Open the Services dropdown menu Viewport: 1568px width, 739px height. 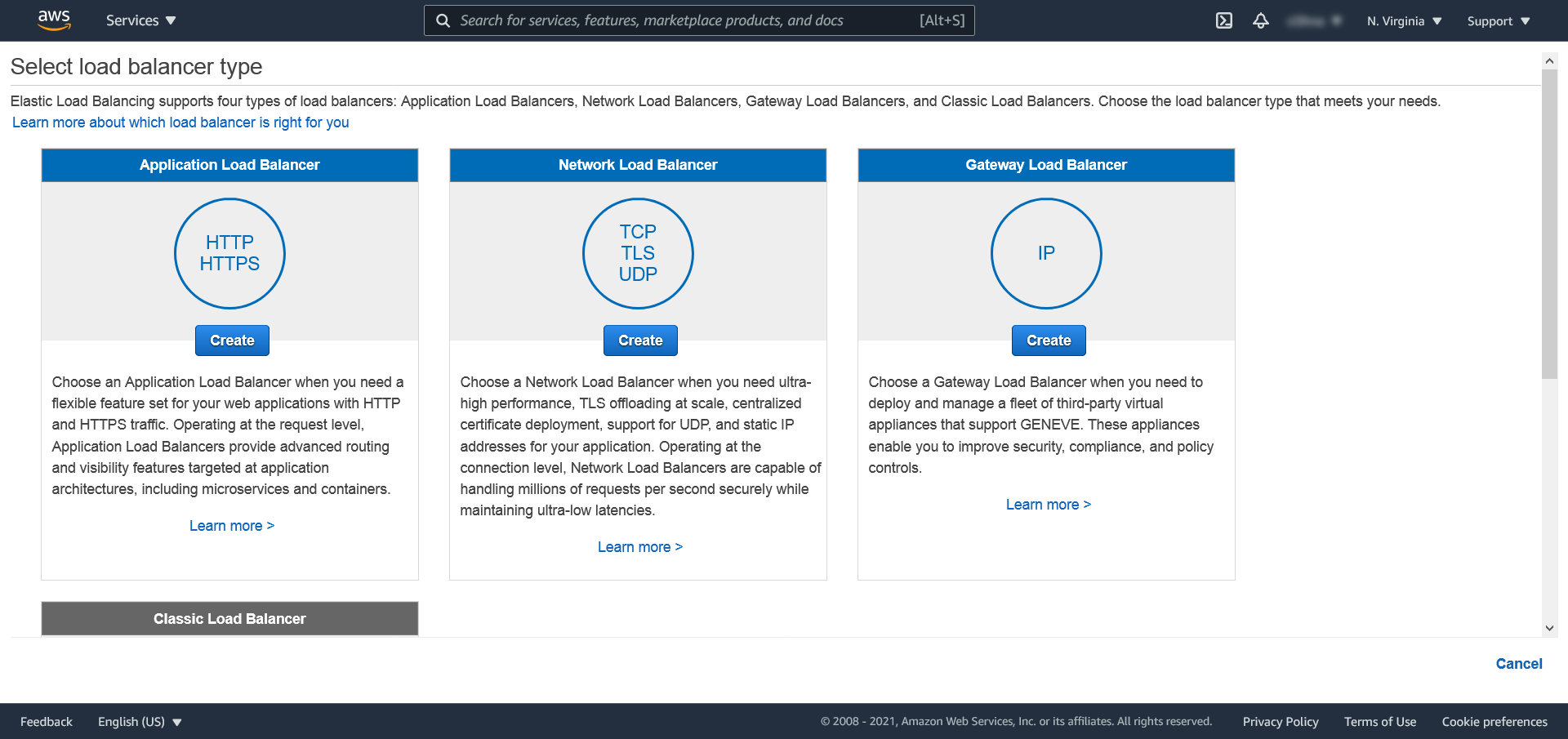(x=140, y=20)
